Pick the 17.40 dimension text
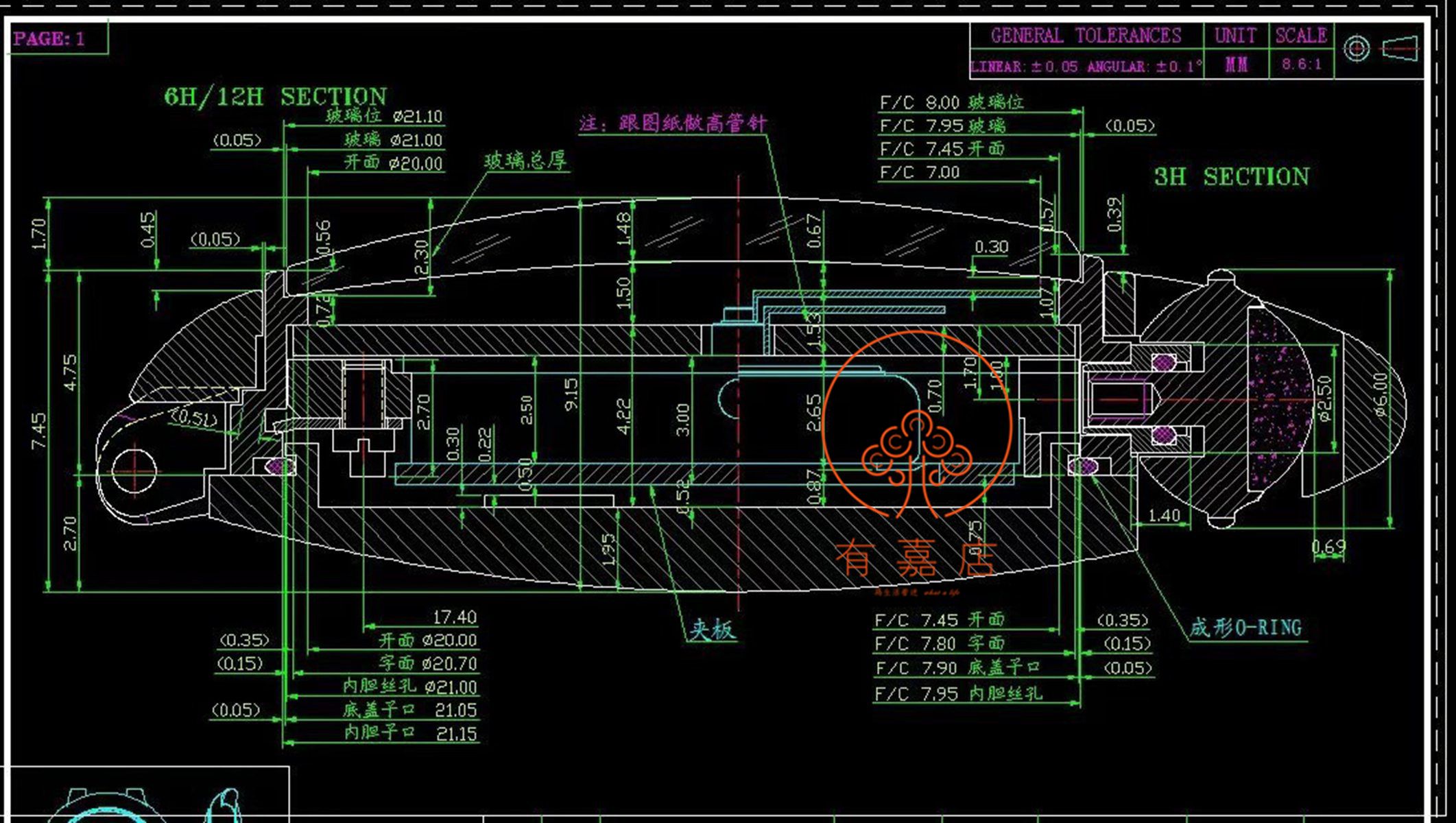 click(454, 617)
